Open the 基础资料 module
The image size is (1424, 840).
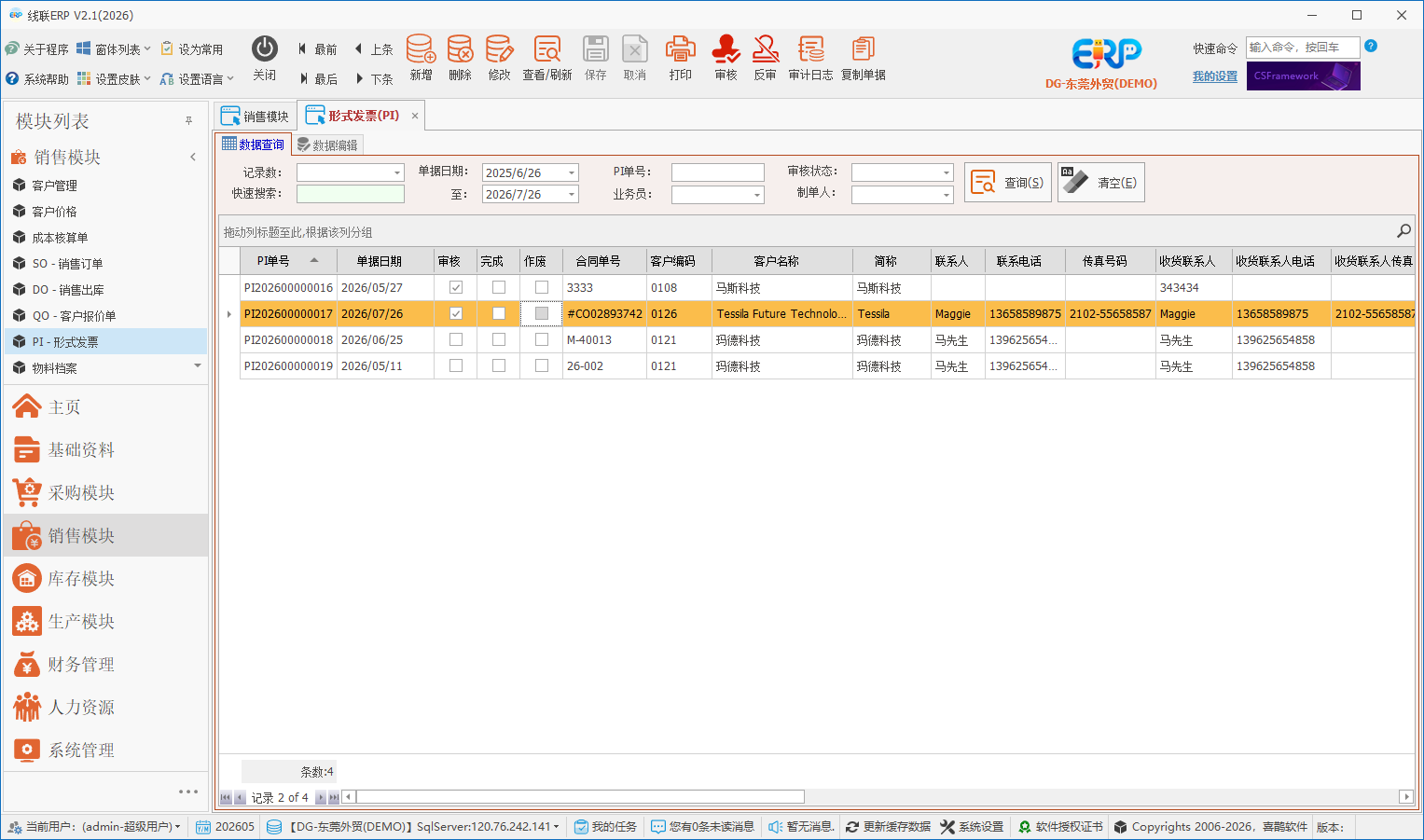pyautogui.click(x=105, y=449)
